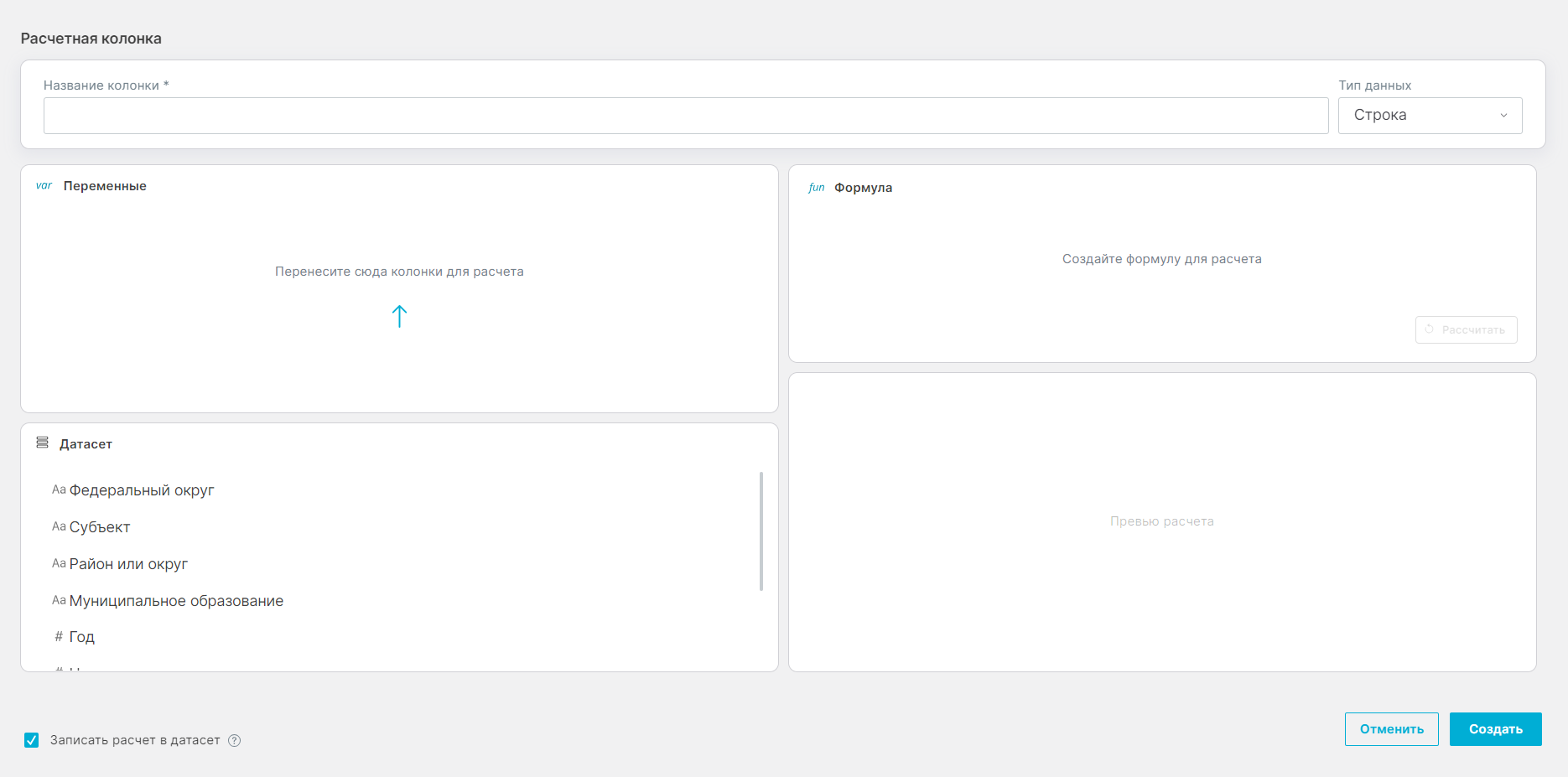
Task: Click the Рассчитать button
Action: [1466, 329]
